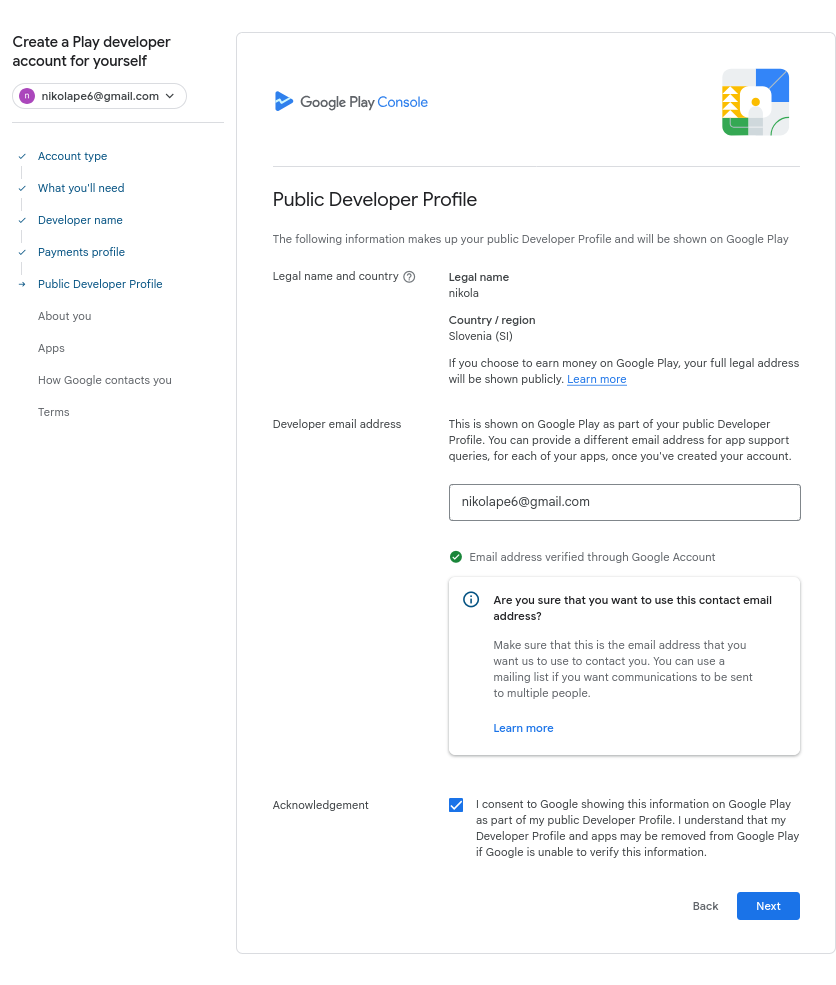Click the help icon beside Legal name and country
The image size is (836, 985).
pos(409,277)
